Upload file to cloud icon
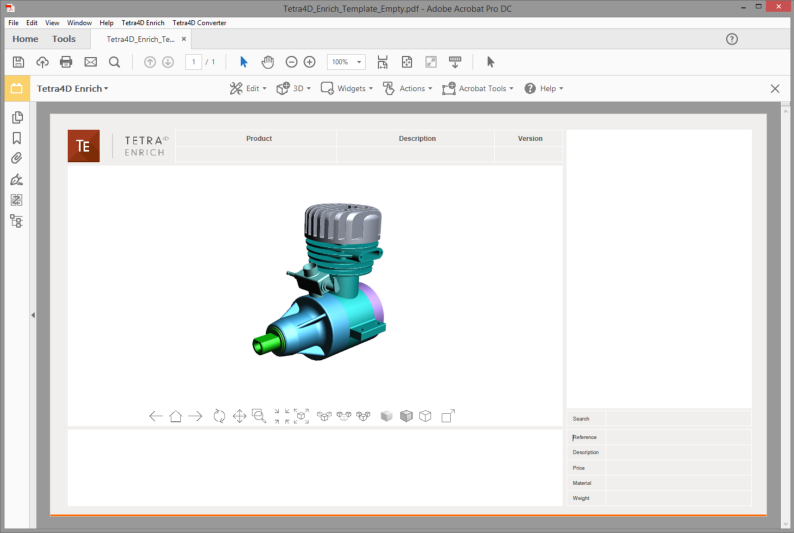Screen dimensions: 795x533 (42, 62)
